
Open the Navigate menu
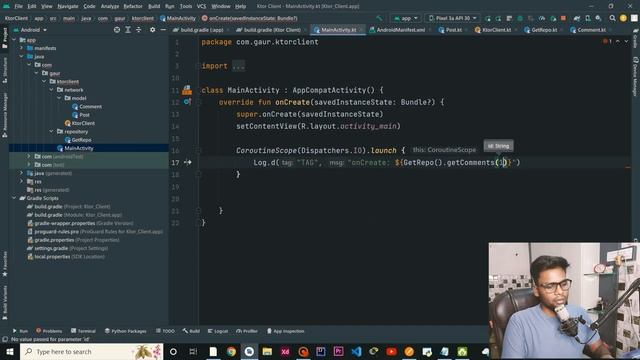pos(68,6)
